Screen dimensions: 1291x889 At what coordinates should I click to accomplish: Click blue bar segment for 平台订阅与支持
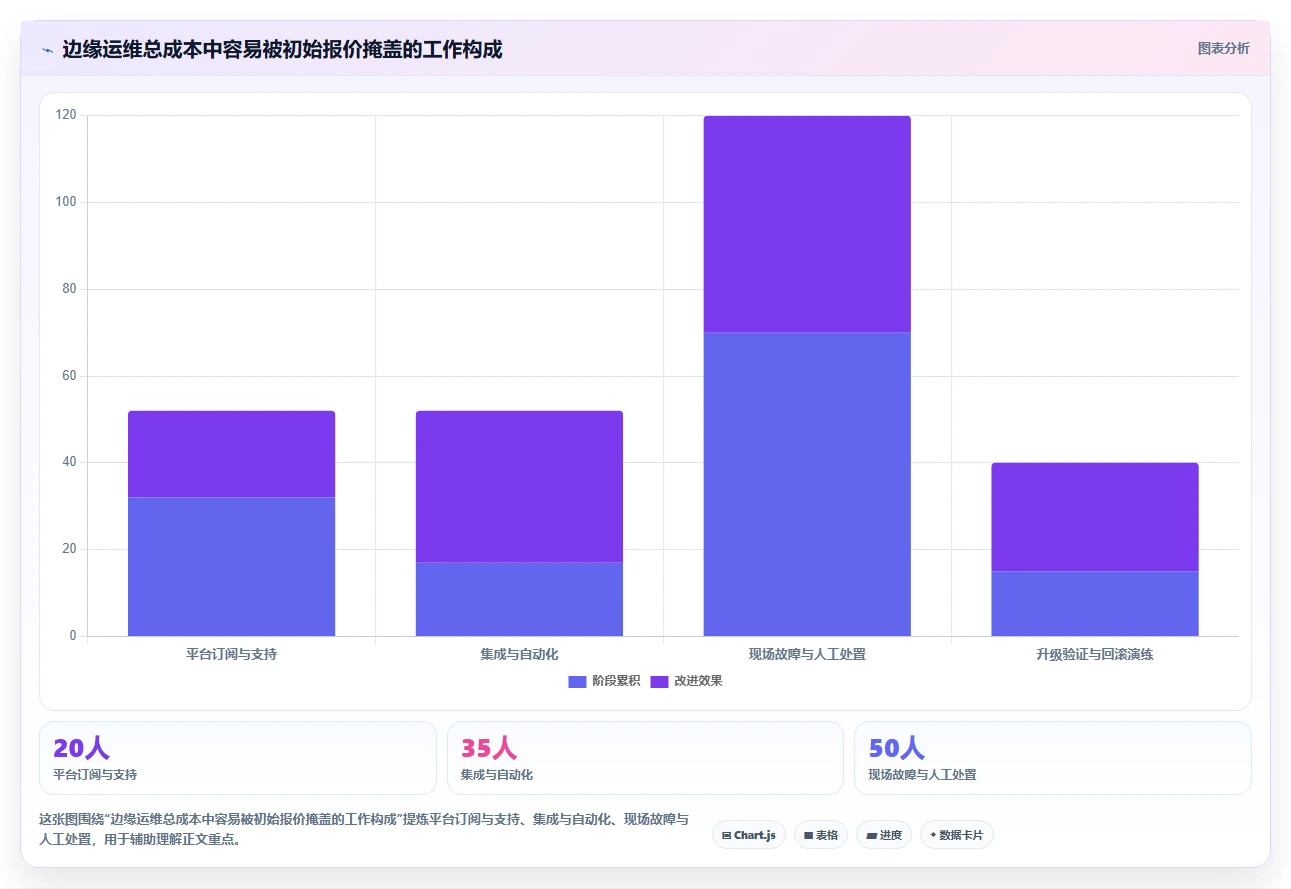[x=231, y=566]
